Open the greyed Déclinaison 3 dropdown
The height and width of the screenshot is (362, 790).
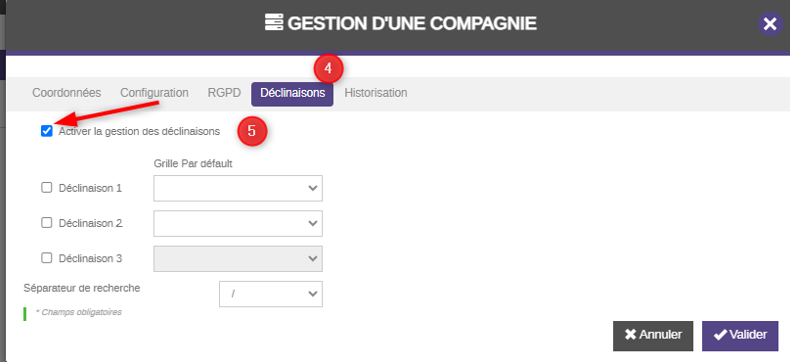(238, 259)
